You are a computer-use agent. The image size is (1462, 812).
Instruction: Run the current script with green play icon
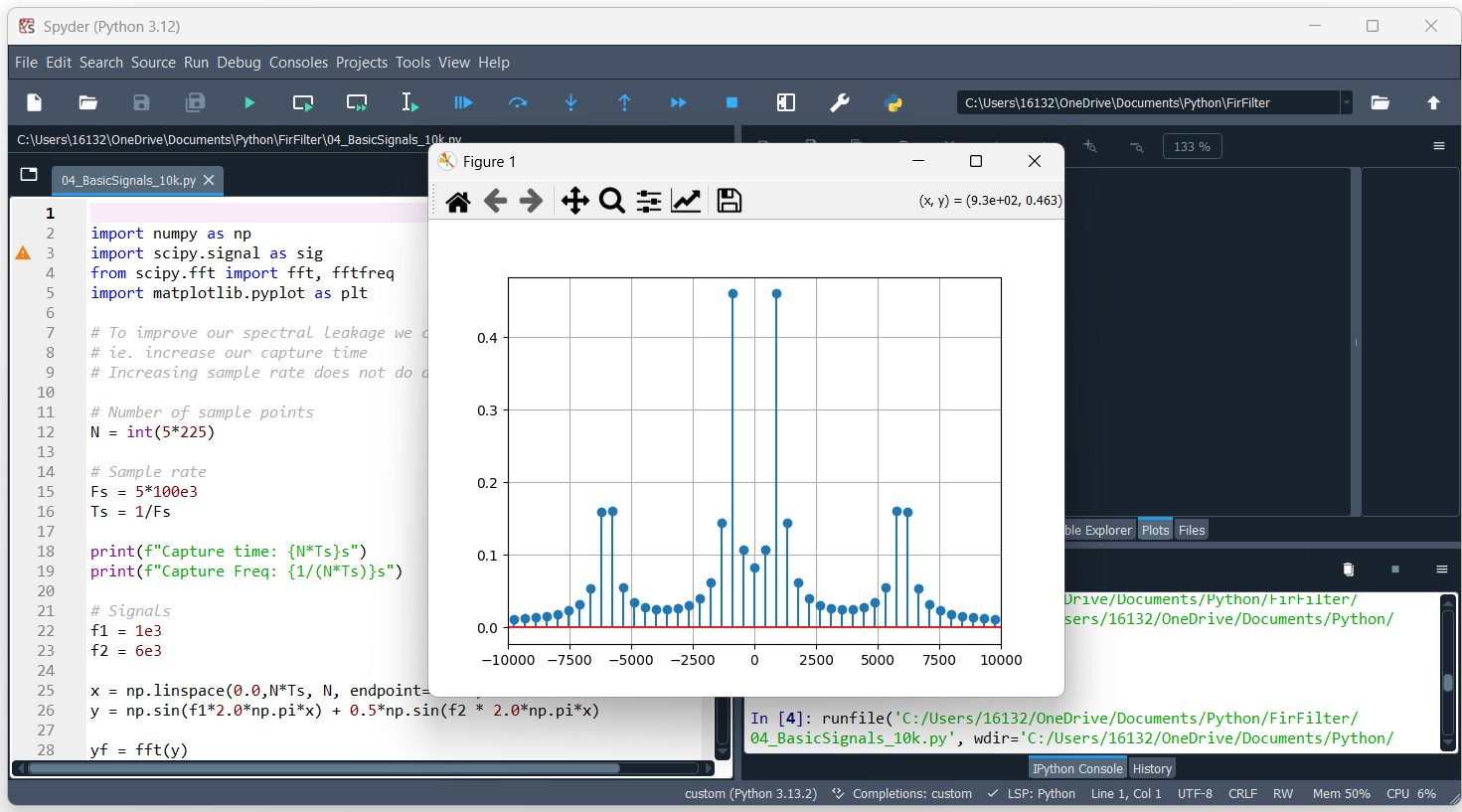point(249,102)
